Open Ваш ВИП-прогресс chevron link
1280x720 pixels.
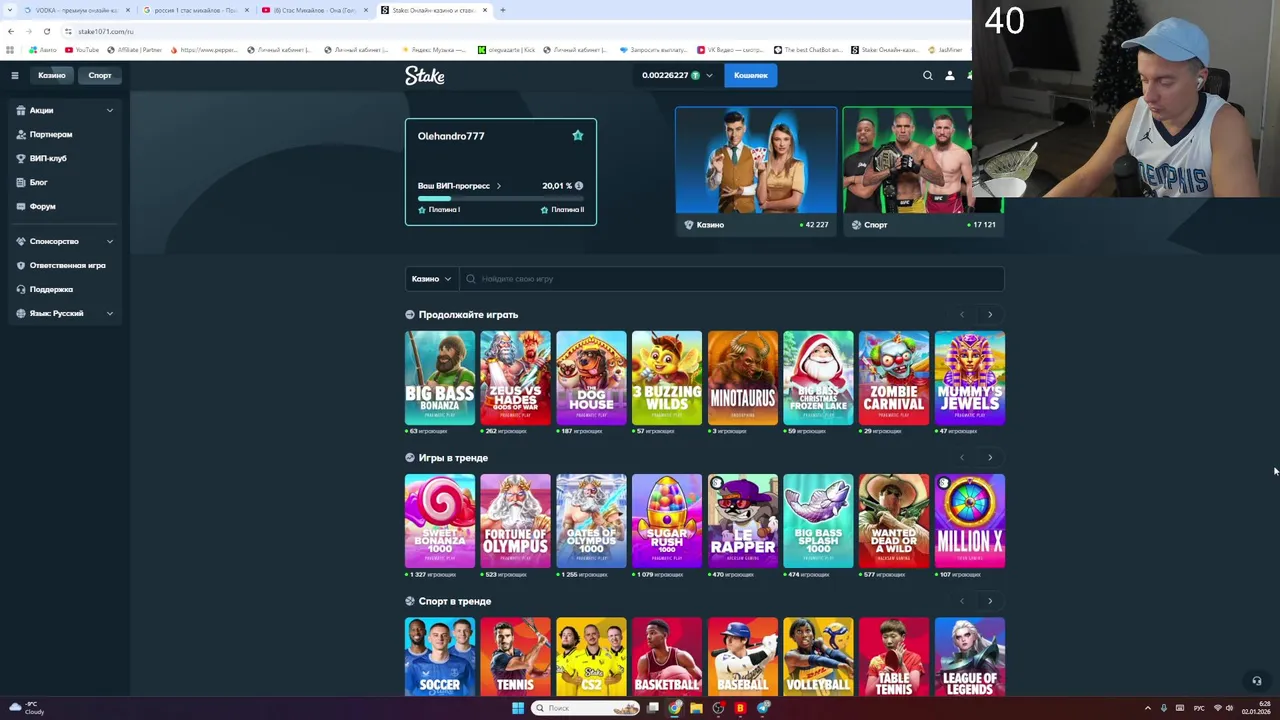click(499, 186)
